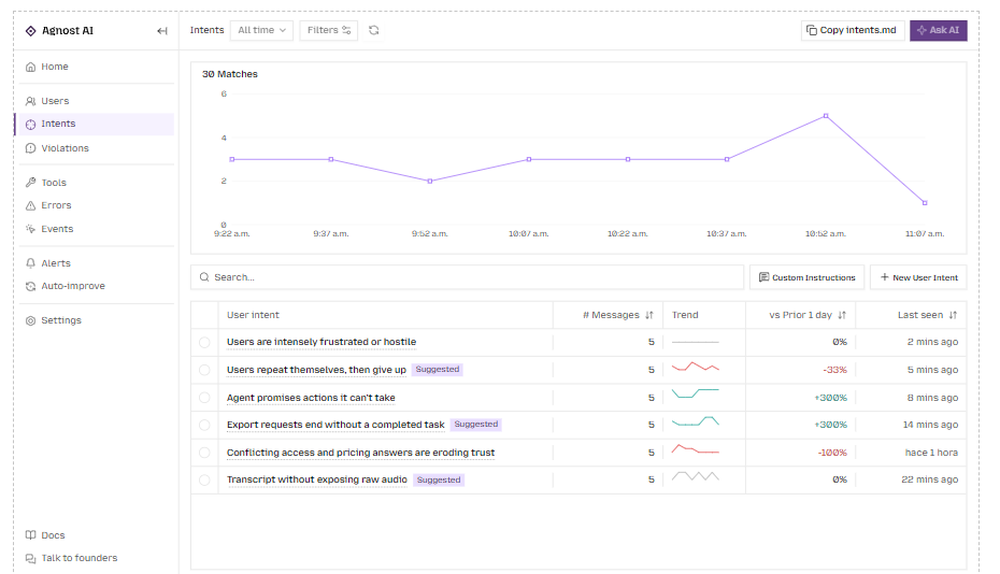The image size is (1000, 574).
Task: Click Suggested tag on 'Users repeat themselves' row
Action: [438, 369]
